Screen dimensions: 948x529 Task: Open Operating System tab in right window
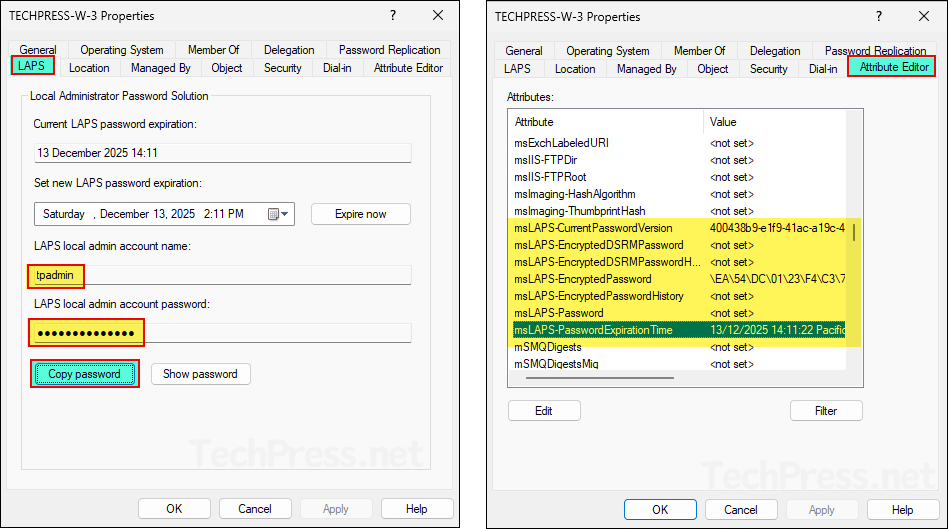tap(608, 51)
